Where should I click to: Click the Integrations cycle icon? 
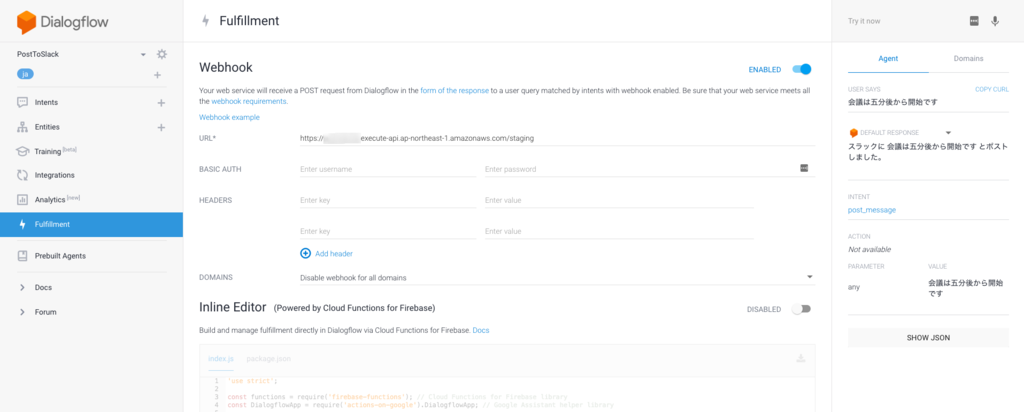(22, 175)
